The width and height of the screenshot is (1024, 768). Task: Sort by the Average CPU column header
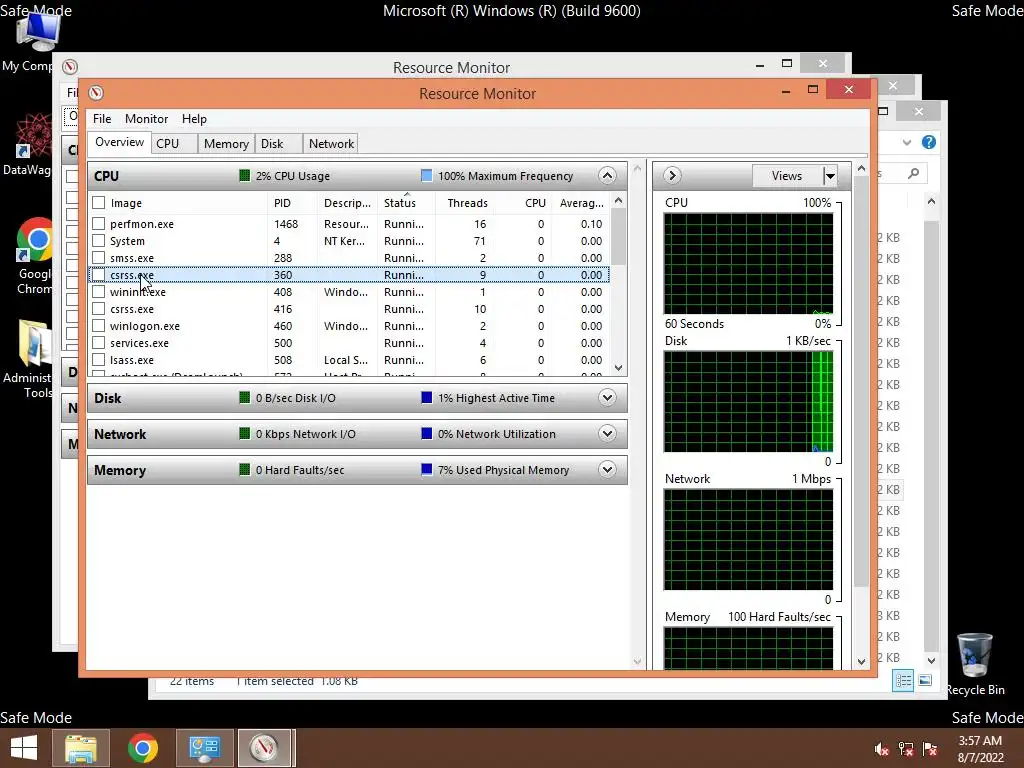click(x=581, y=203)
